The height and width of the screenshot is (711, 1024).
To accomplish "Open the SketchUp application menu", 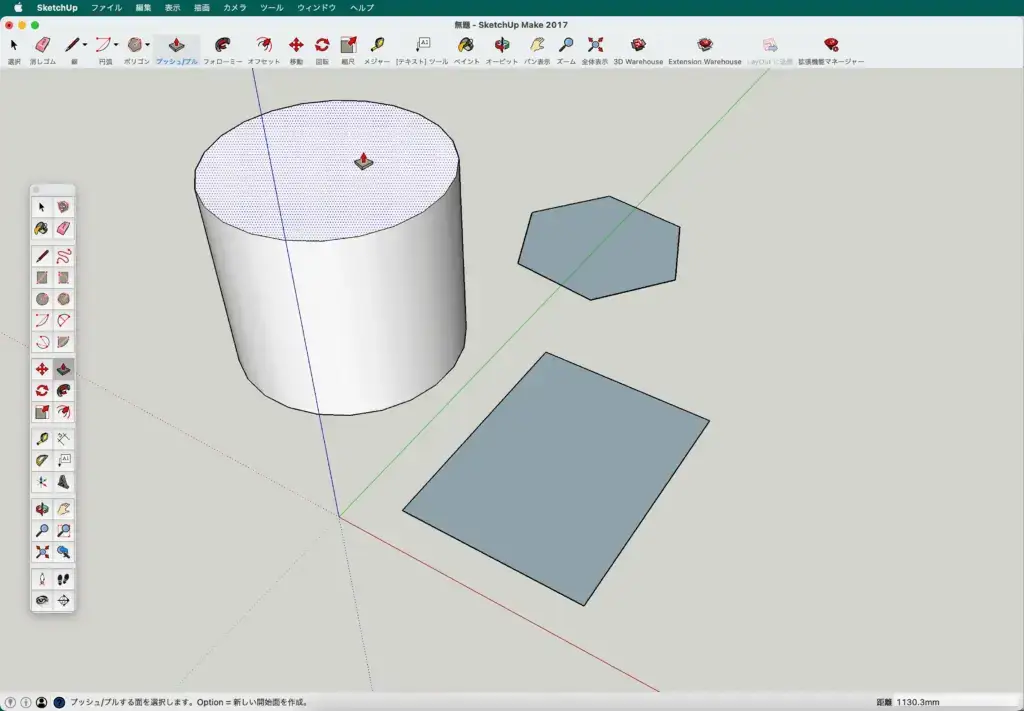I will pyautogui.click(x=57, y=8).
